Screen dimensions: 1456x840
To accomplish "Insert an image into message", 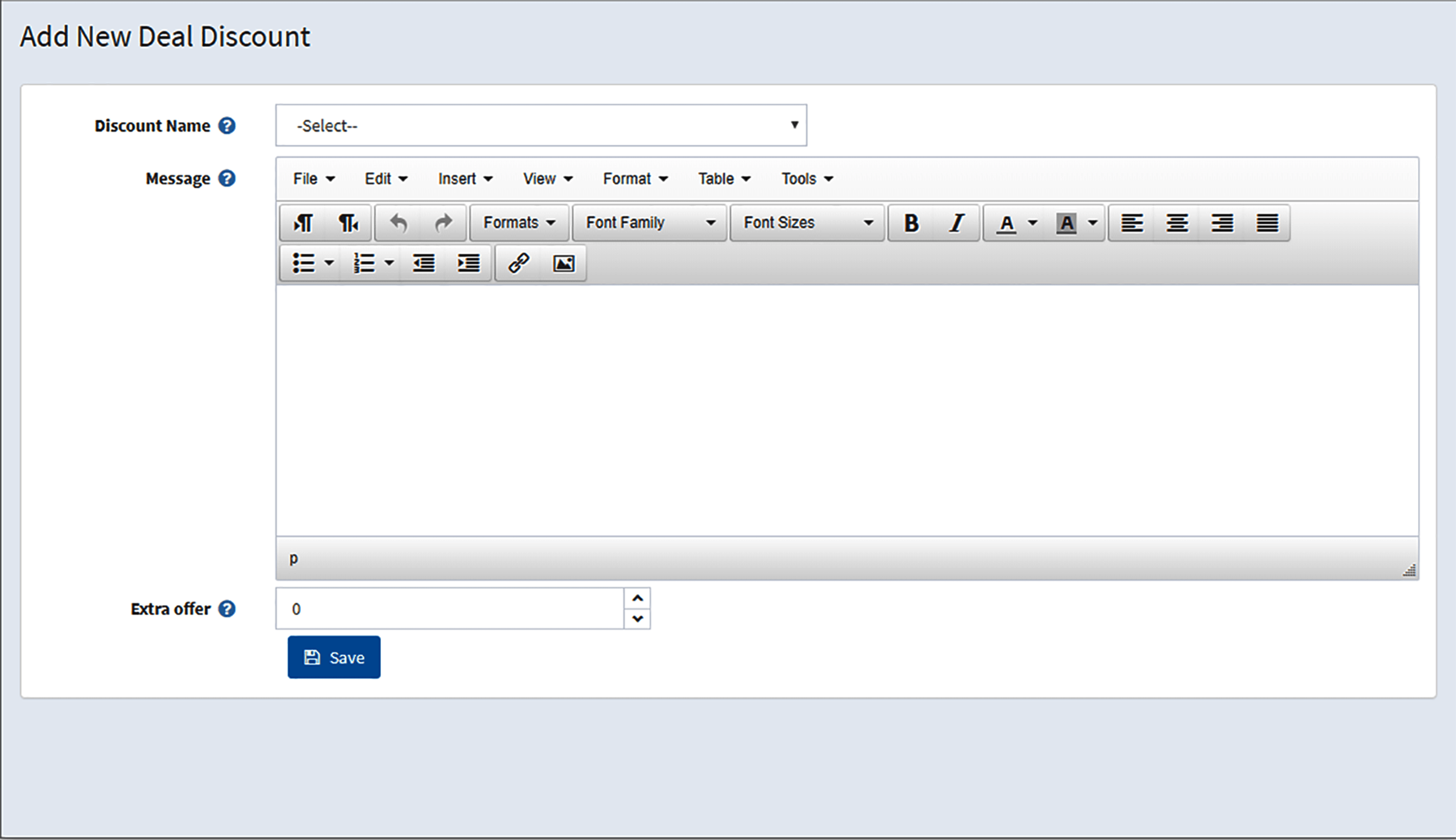I will (x=564, y=263).
